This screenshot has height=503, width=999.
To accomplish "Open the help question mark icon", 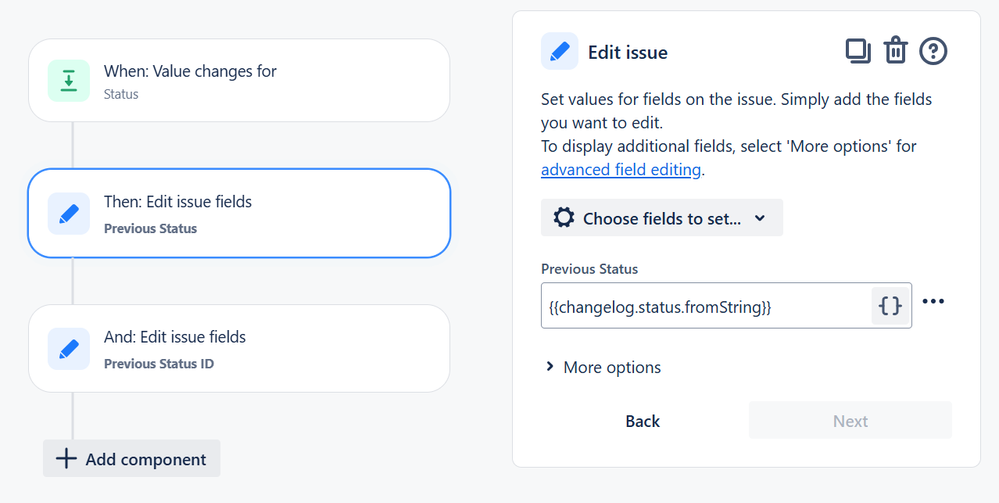I will (933, 51).
